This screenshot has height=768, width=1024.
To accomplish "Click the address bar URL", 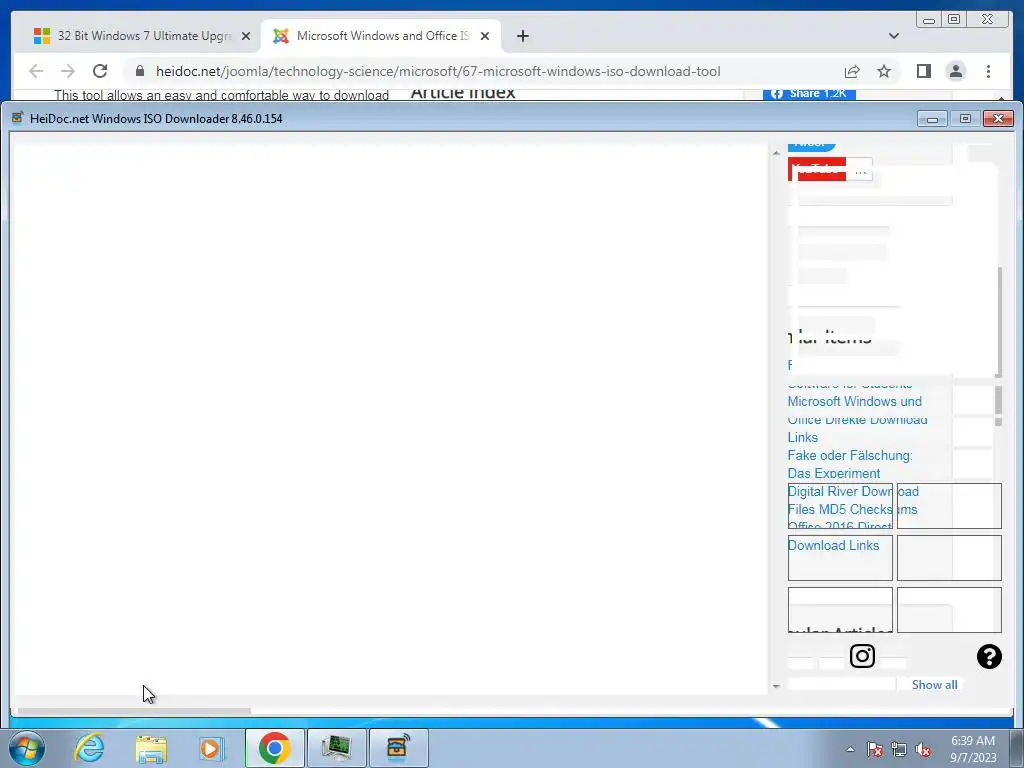I will [438, 71].
